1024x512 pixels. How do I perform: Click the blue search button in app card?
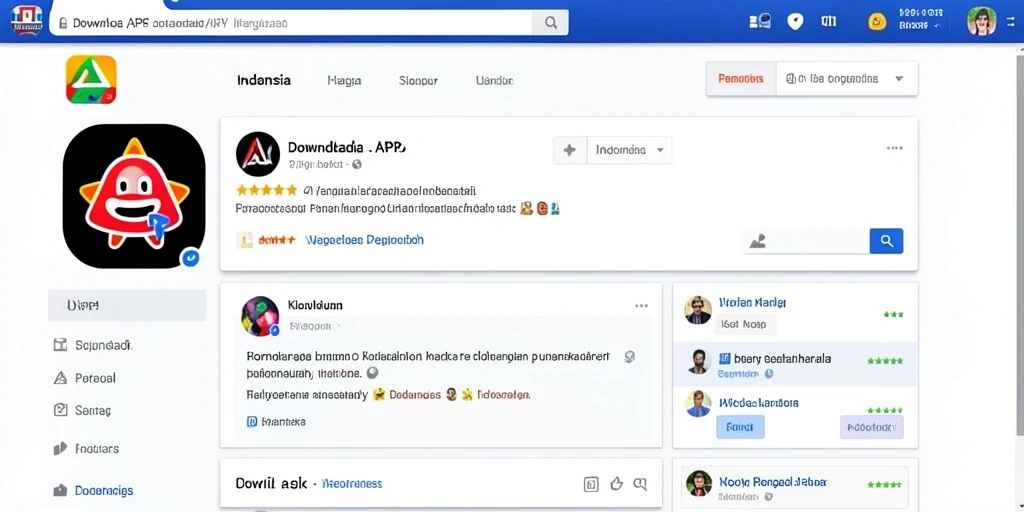[886, 241]
